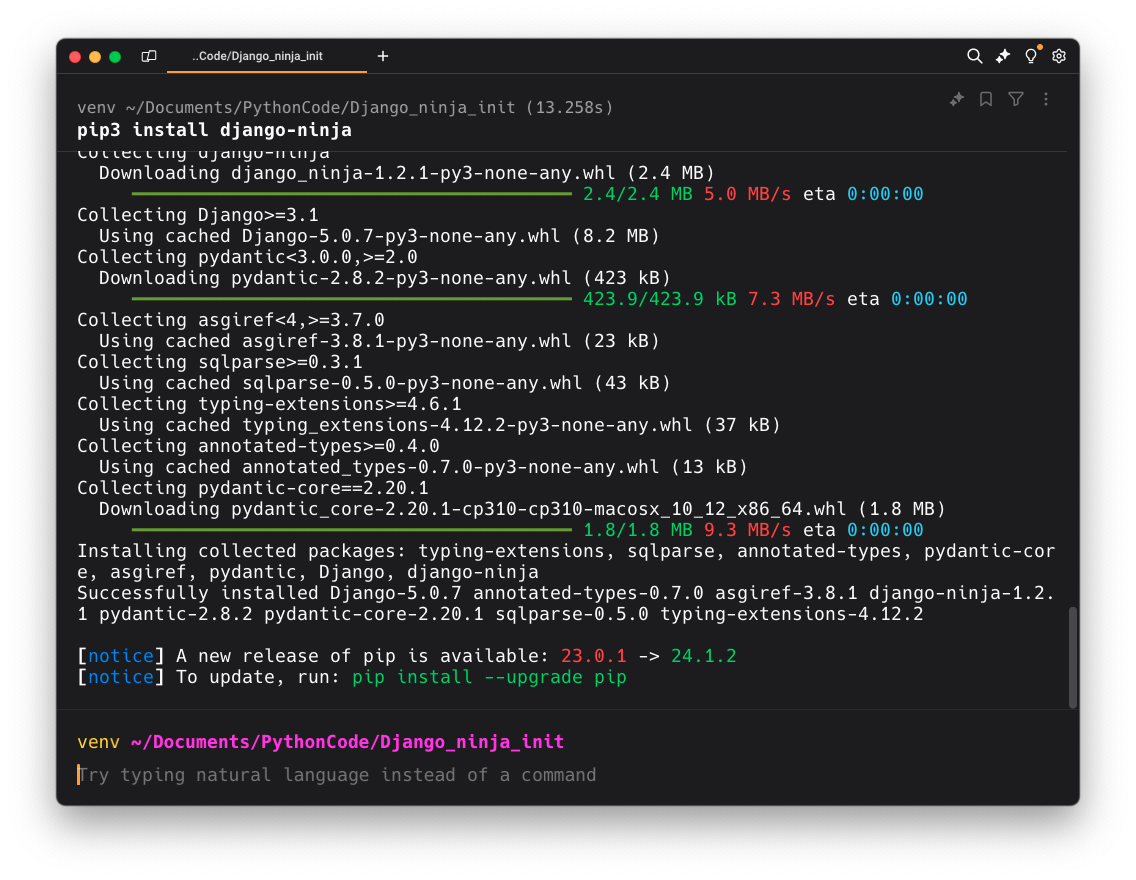Click the terminal output scrollbar thumb
This screenshot has width=1136, height=880.
tap(1073, 657)
